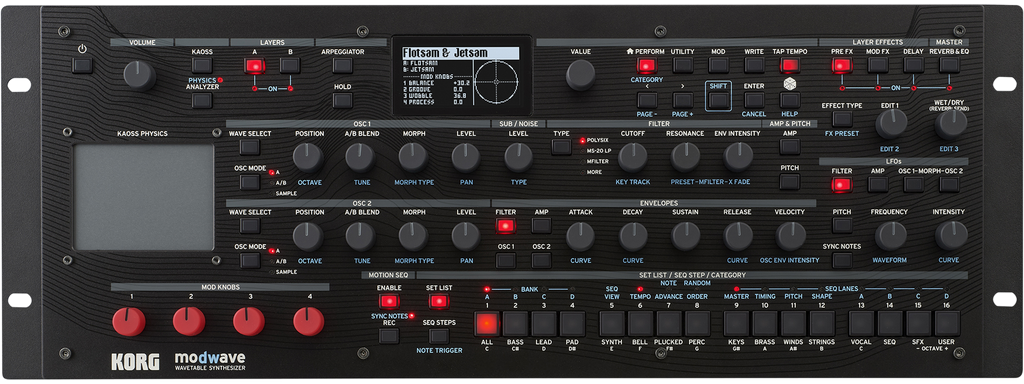The width and height of the screenshot is (1024, 384).
Task: Click the LFO Intensity knob
Action: click(x=951, y=236)
